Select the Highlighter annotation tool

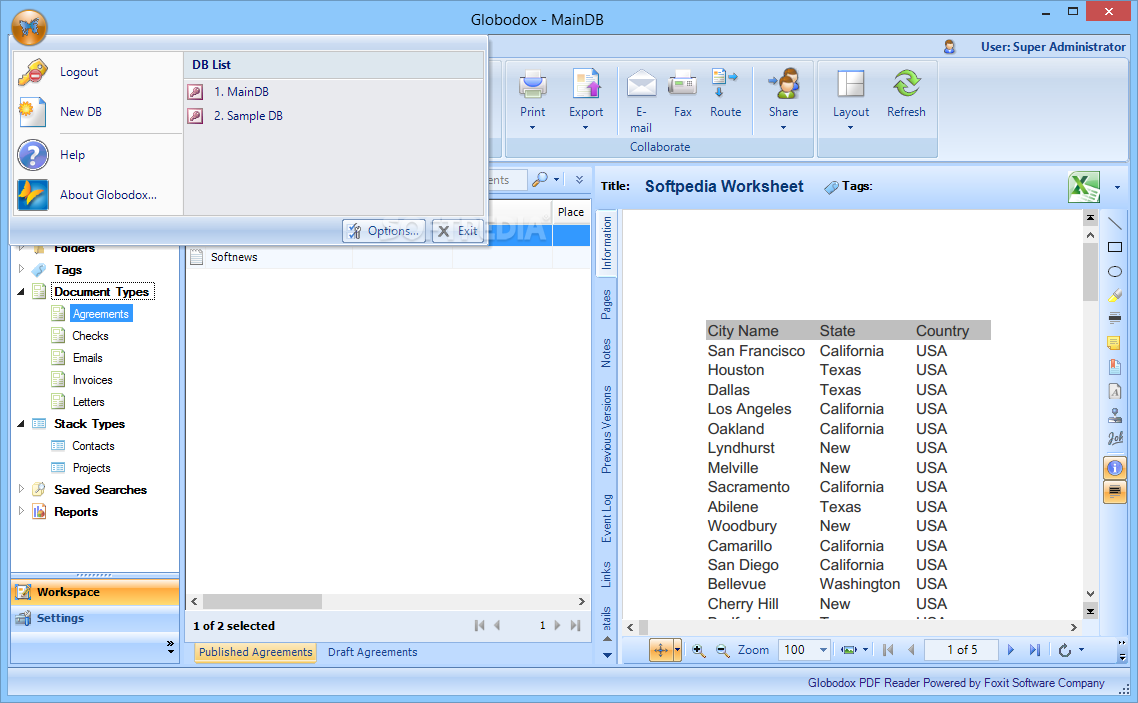click(x=1115, y=295)
